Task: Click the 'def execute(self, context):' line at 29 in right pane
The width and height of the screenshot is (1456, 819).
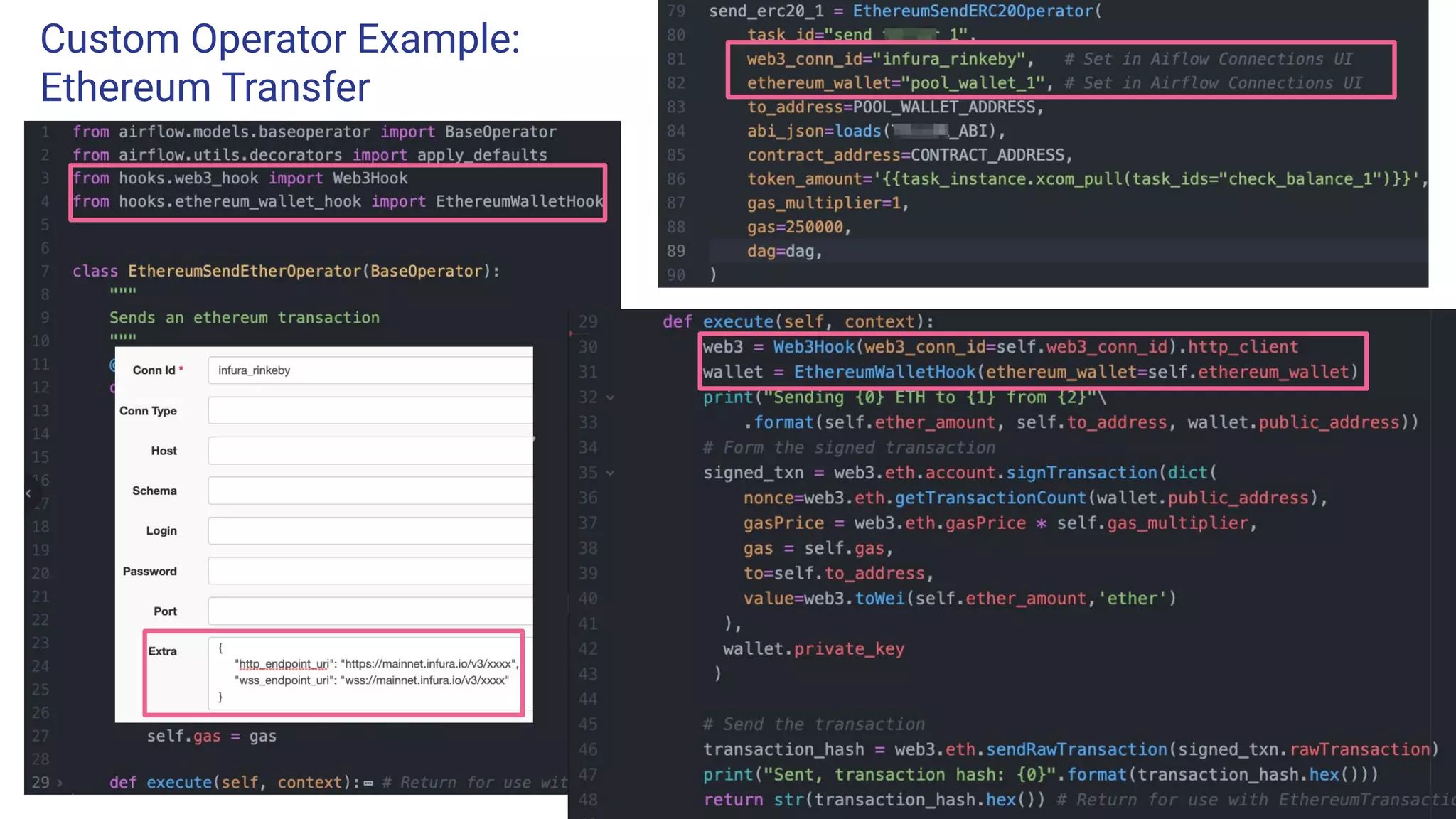Action: [798, 322]
